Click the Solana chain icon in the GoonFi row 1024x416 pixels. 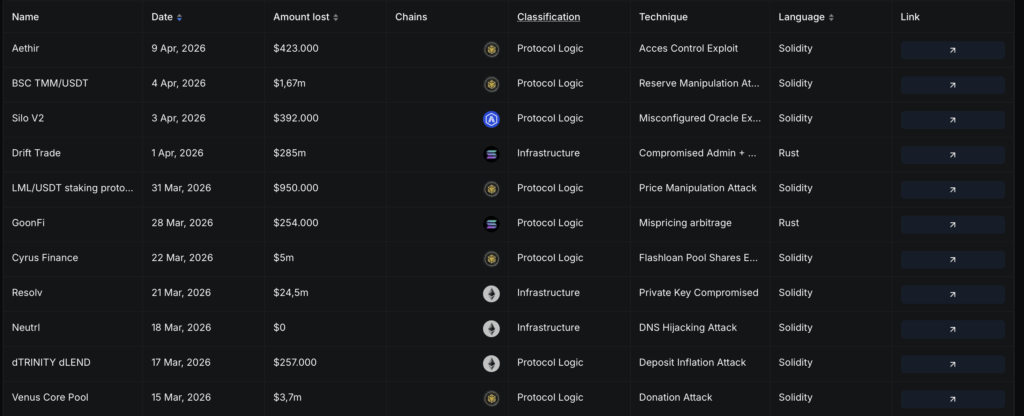(491, 224)
